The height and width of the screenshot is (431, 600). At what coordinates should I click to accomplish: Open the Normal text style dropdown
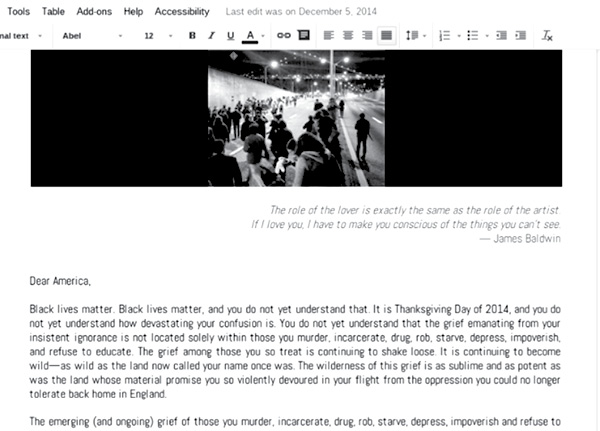click(22, 36)
